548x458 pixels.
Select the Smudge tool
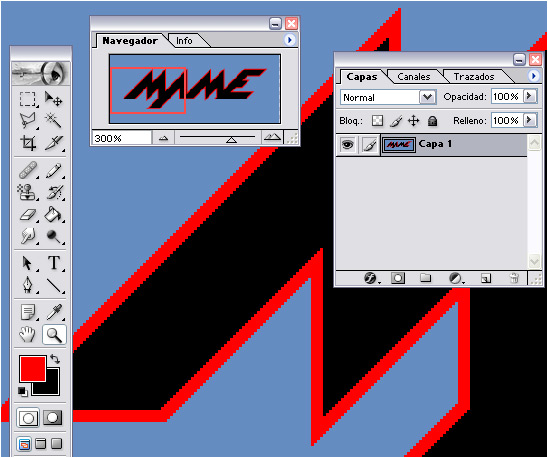tap(28, 236)
